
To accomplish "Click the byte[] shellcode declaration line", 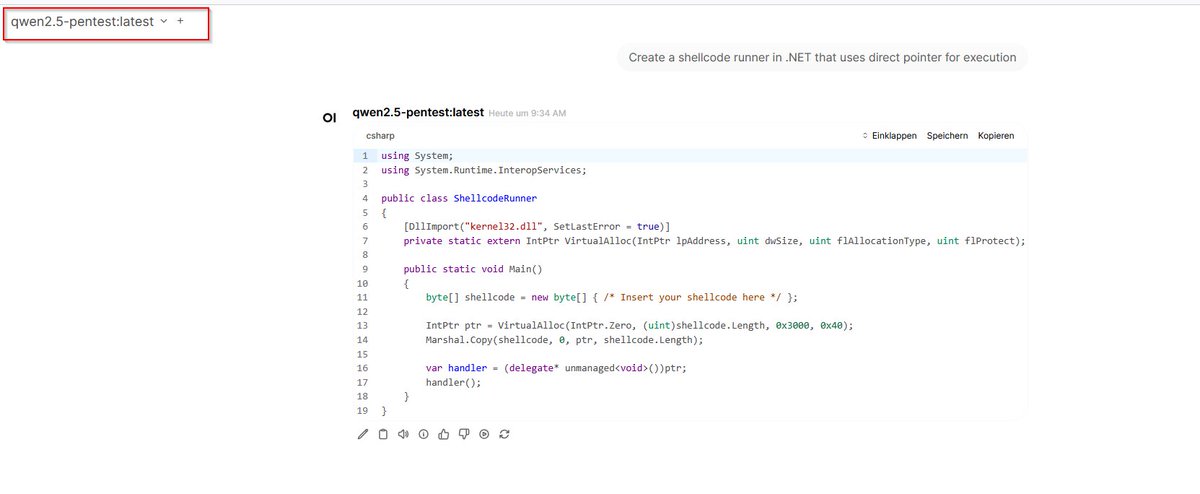I will [612, 297].
